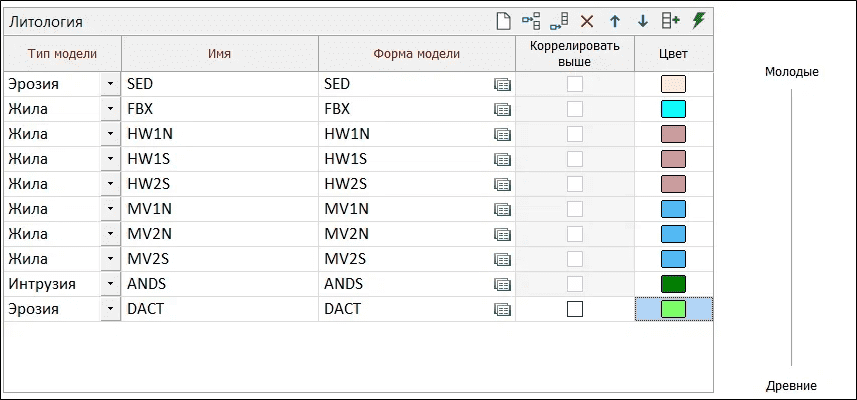Image resolution: width=857 pixels, height=400 pixels.
Task: Toggle correlate above checkbox in DACT row
Action: point(574,309)
